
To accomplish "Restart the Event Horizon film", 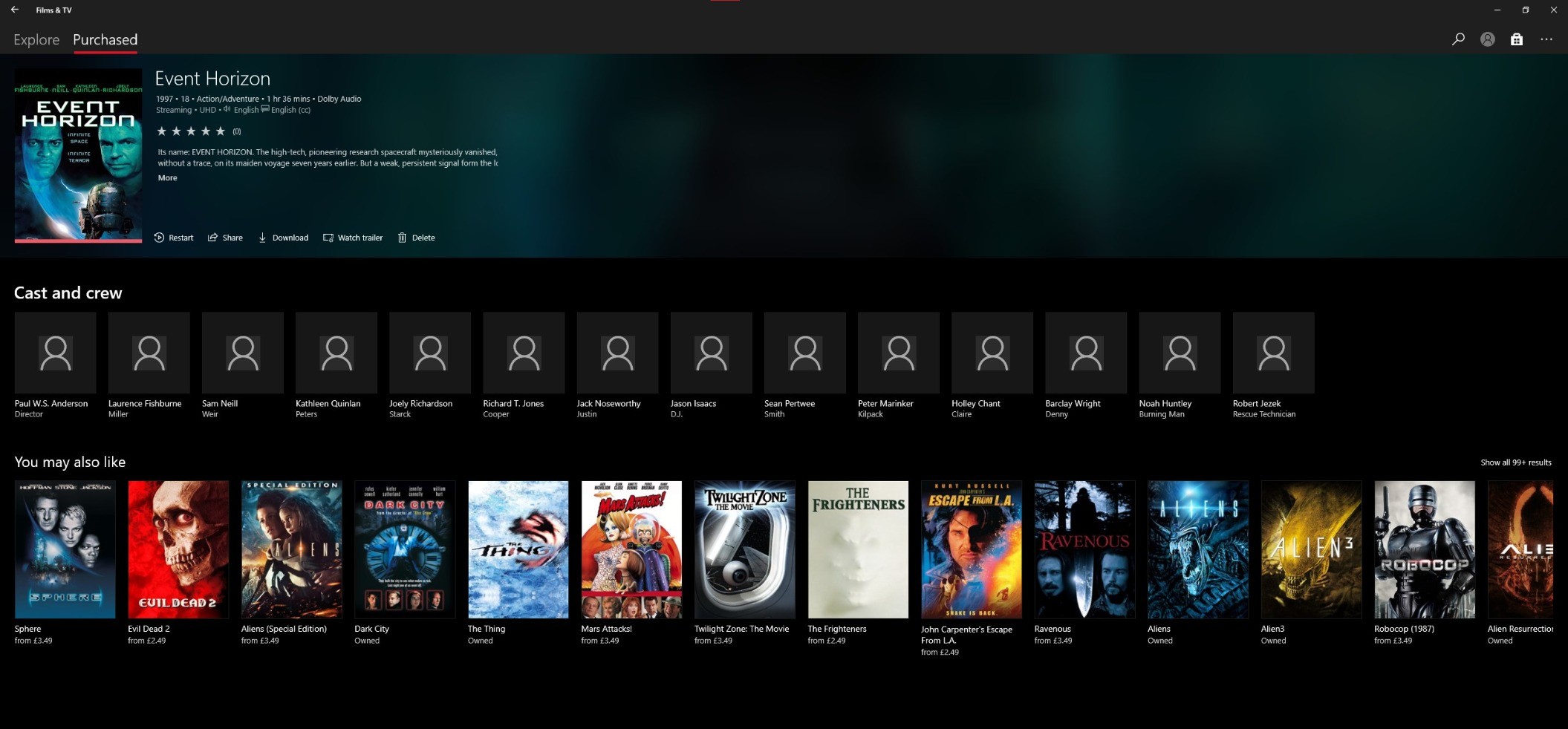I will (x=174, y=238).
